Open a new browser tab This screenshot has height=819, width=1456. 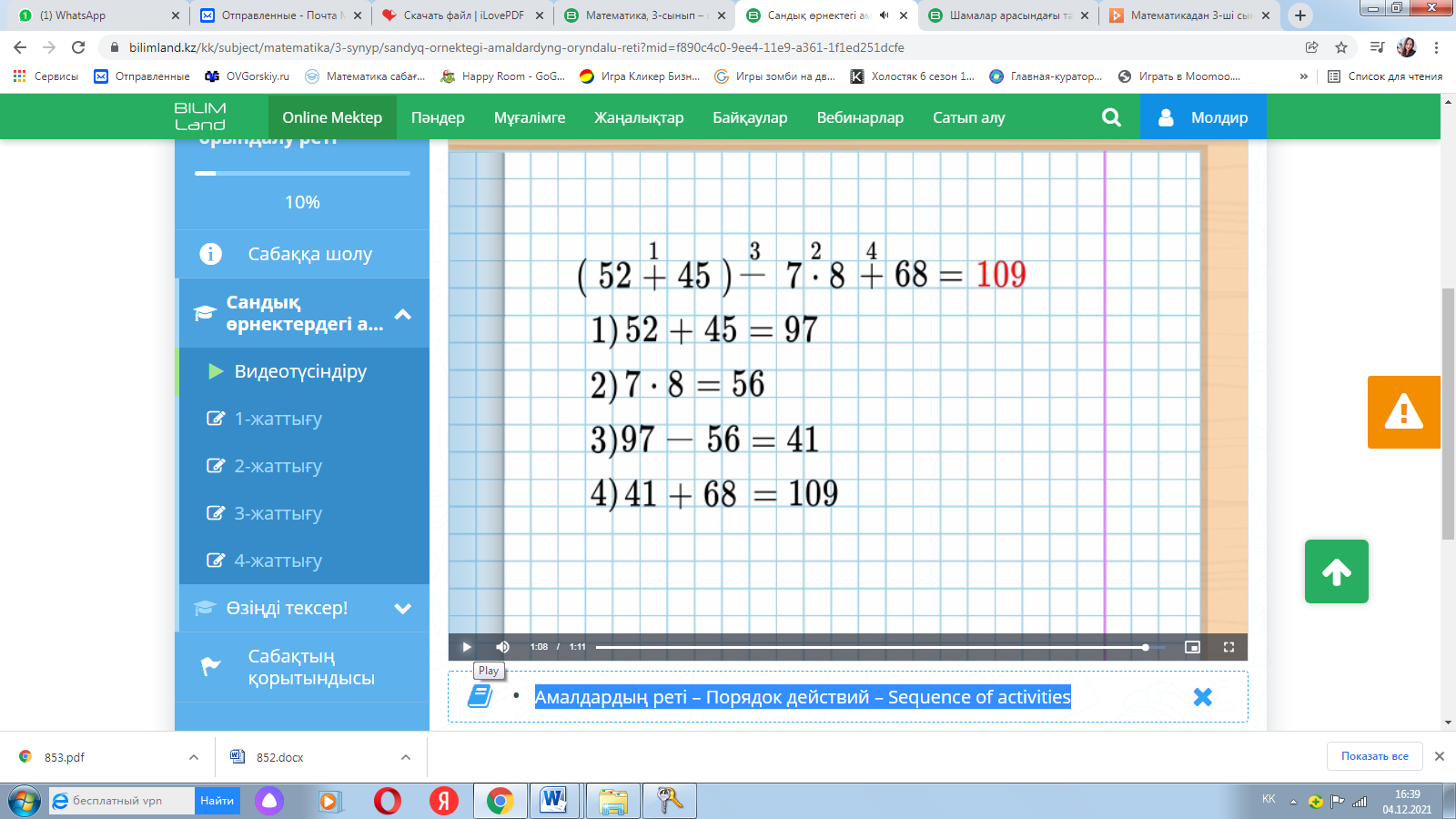1300,15
